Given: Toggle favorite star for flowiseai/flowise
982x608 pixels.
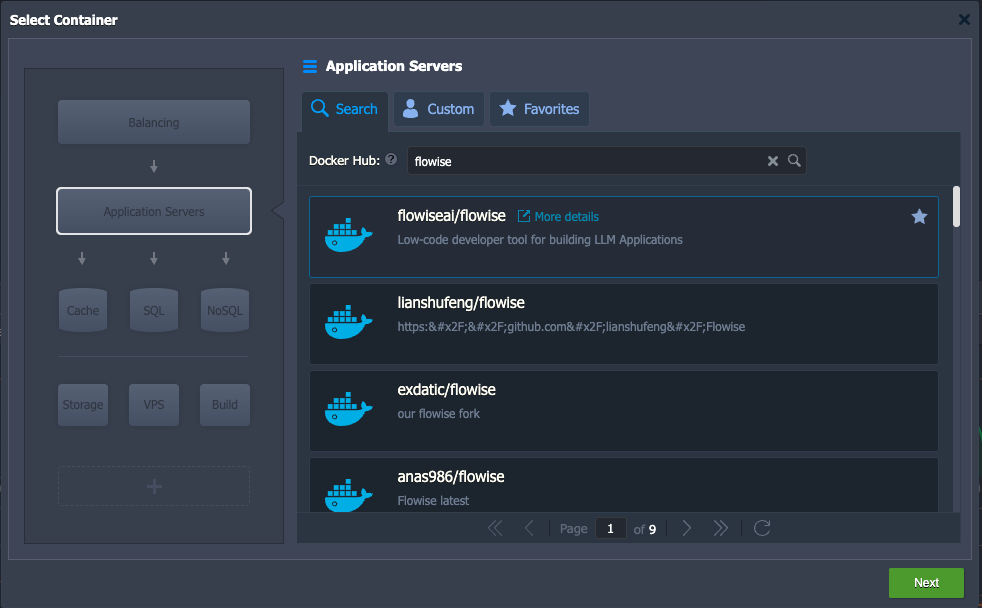Looking at the screenshot, I should (x=919, y=217).
